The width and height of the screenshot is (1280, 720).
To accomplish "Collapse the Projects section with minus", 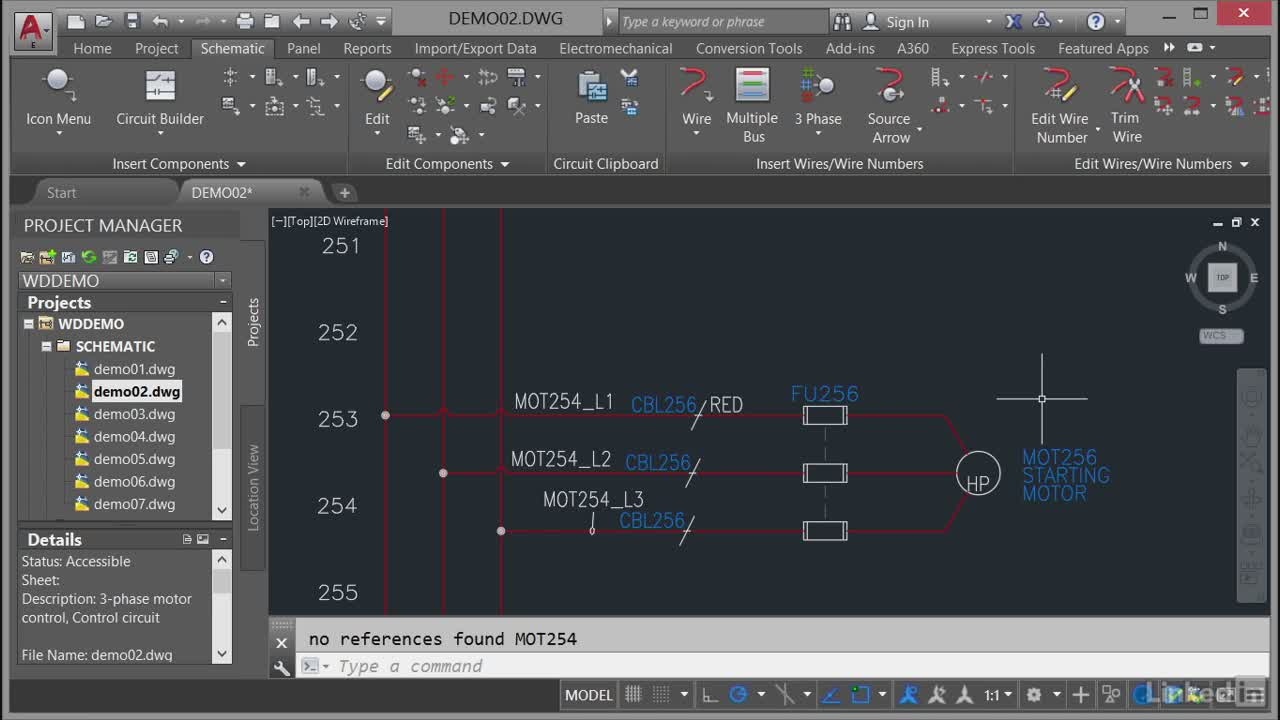I will (x=223, y=302).
